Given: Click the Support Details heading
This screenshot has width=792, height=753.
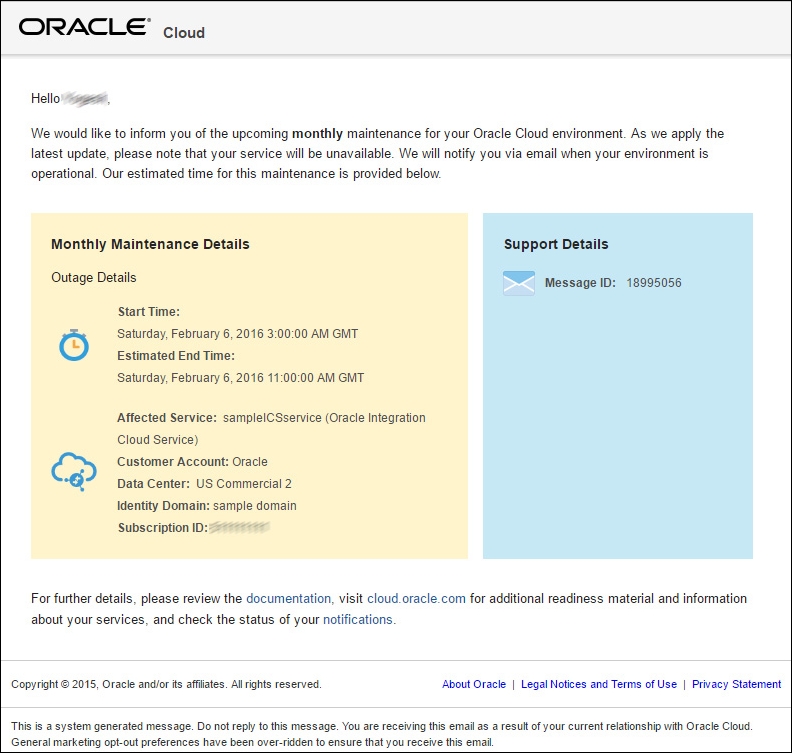Looking at the screenshot, I should [x=556, y=244].
